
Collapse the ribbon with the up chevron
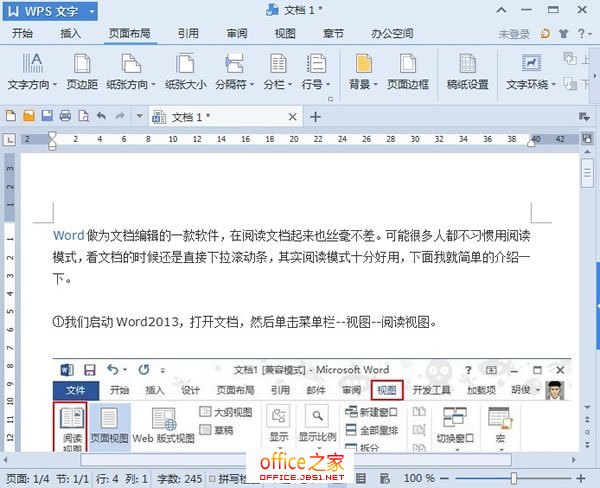[501, 10]
